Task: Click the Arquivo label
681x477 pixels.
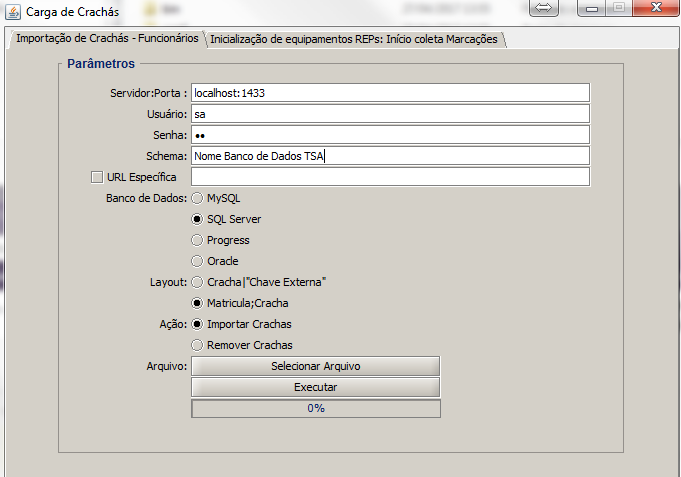Action: tap(167, 366)
